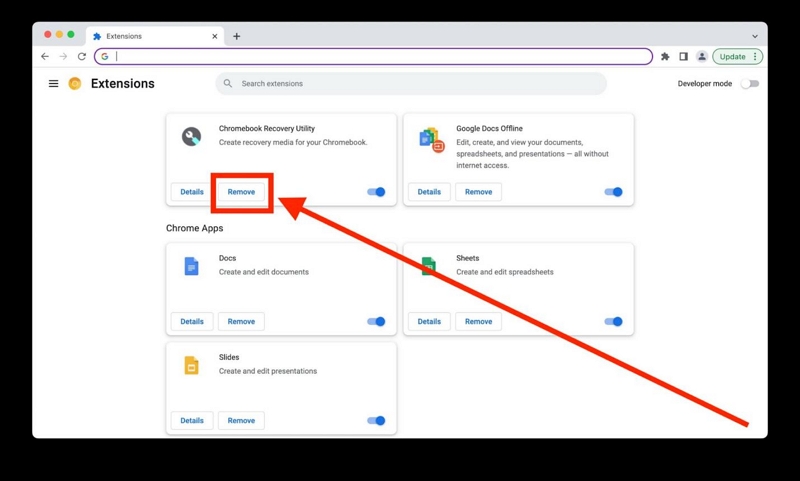Click the browser back arrow

45,57
